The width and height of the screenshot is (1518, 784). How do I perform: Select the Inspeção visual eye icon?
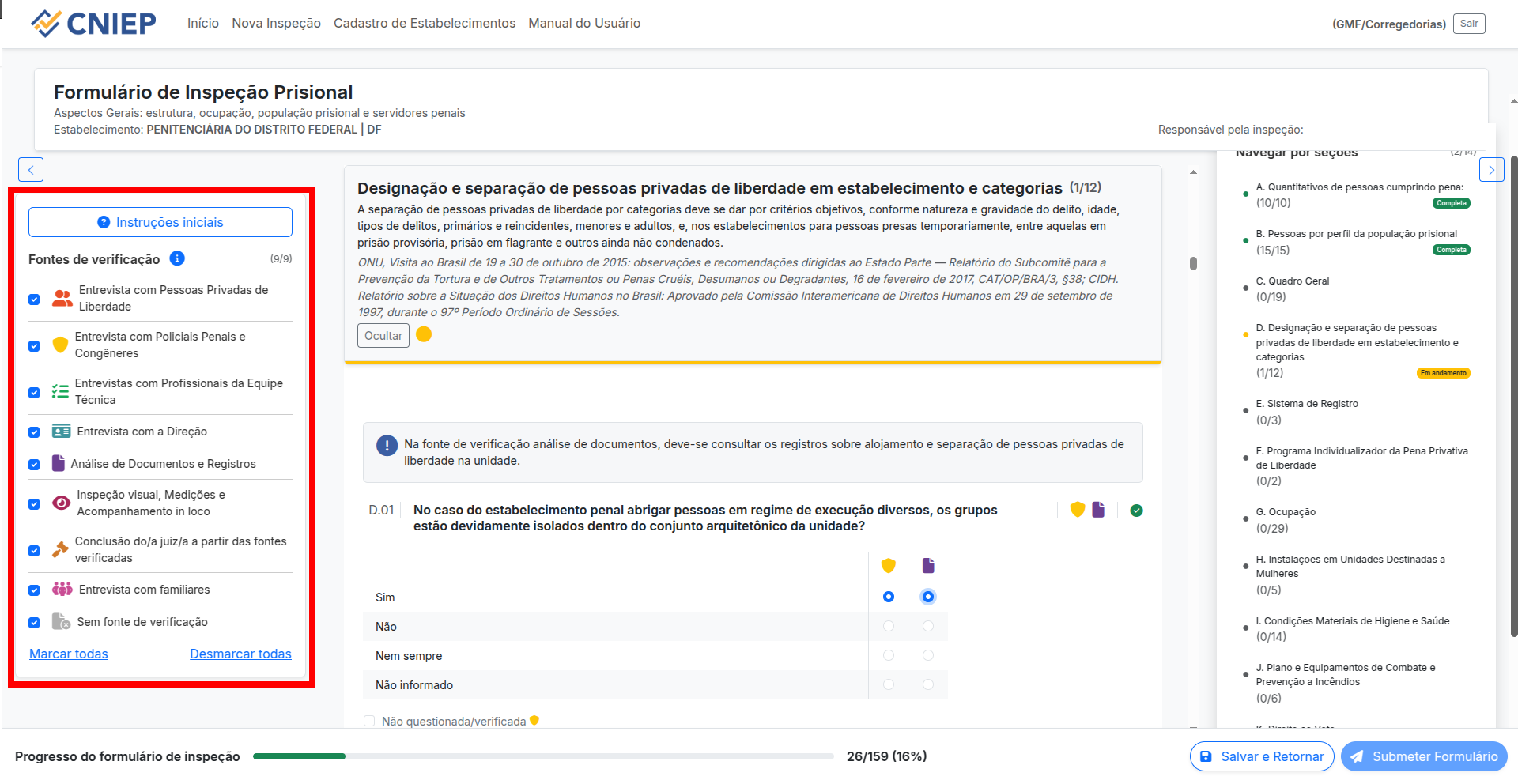tap(60, 503)
